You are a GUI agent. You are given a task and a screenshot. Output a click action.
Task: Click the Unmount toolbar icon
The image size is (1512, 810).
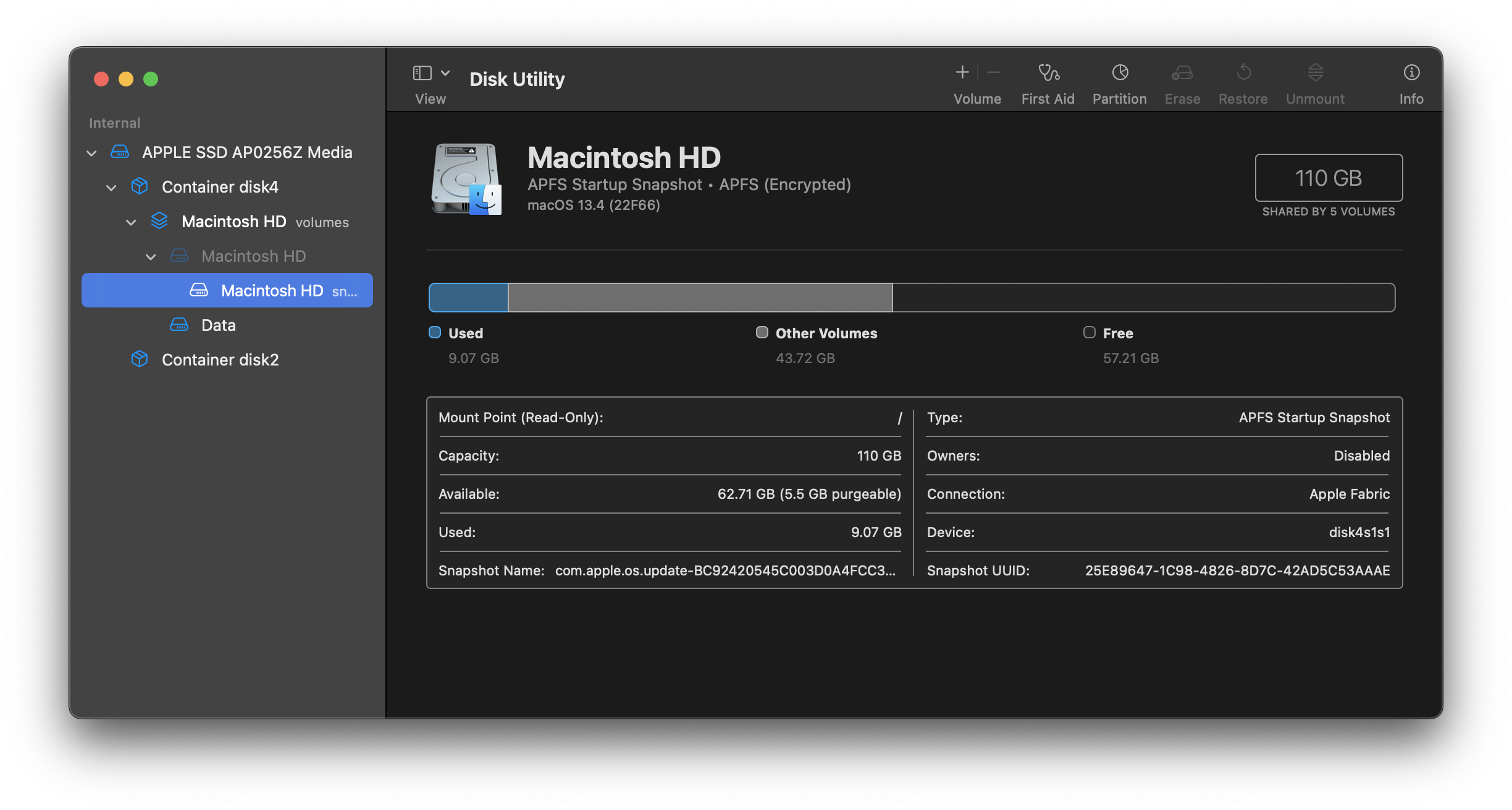(x=1315, y=73)
